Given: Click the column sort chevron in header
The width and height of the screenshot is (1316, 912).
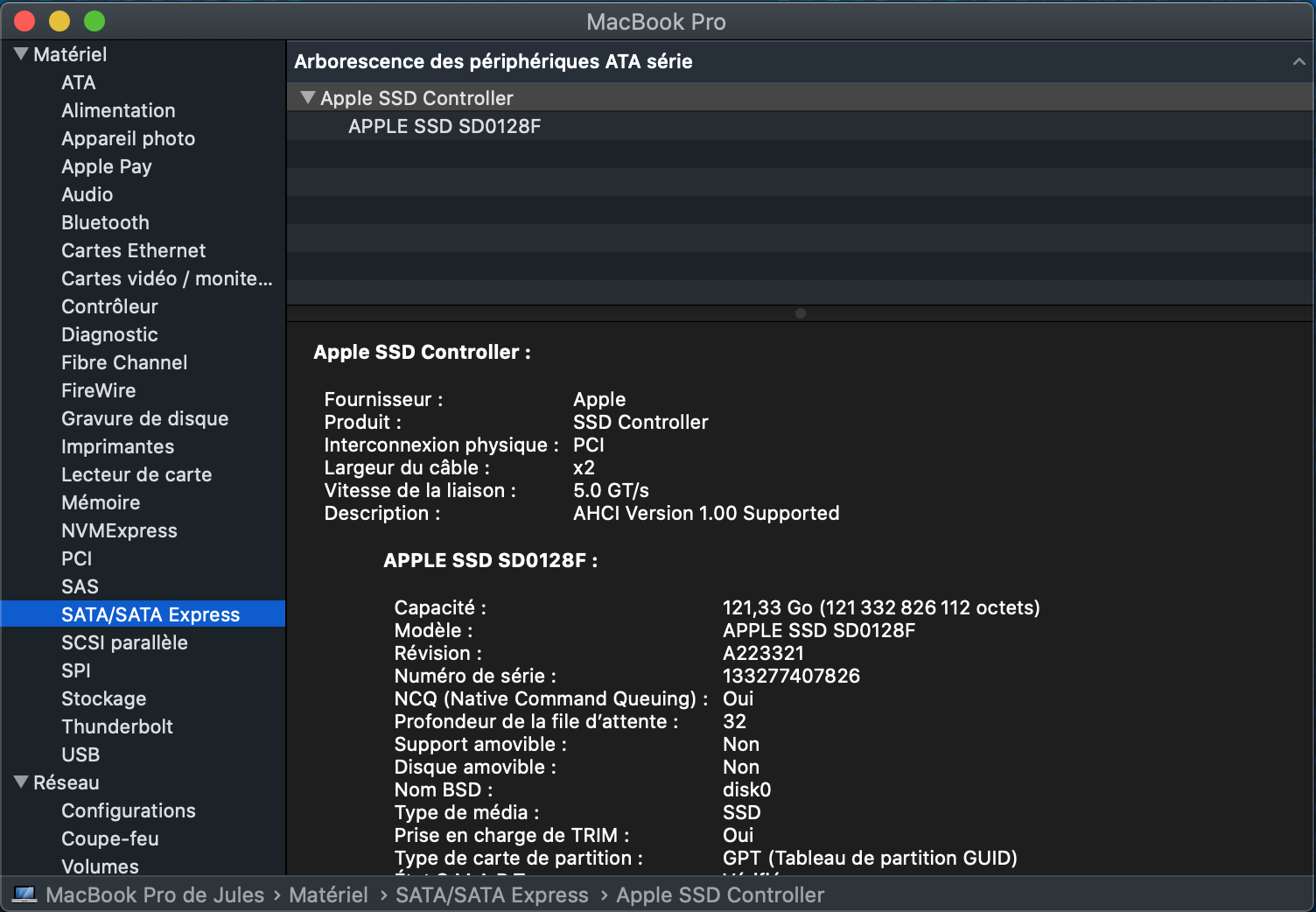Looking at the screenshot, I should point(1298,61).
